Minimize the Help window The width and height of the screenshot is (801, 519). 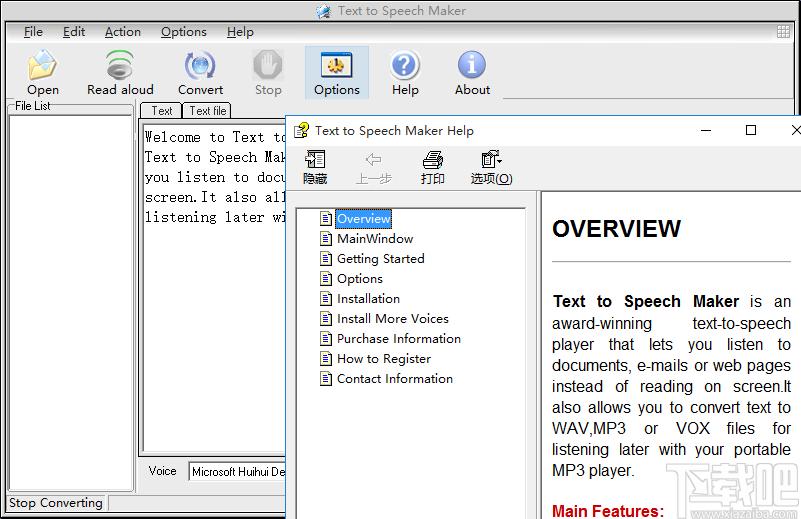point(706,131)
